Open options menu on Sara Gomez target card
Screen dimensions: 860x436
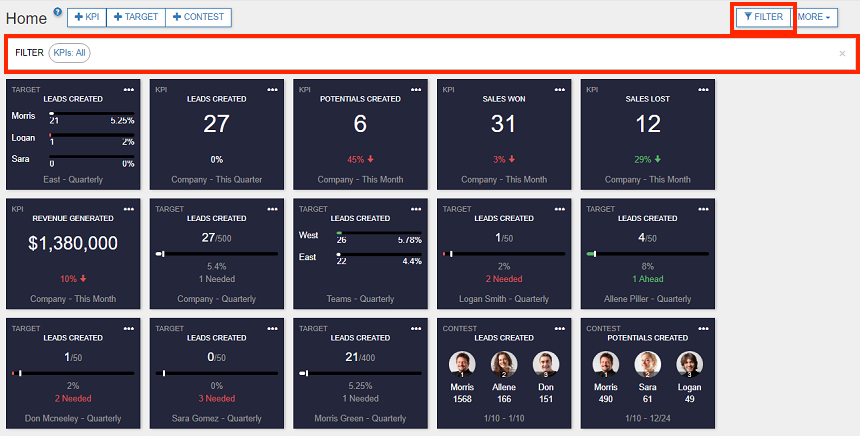point(272,329)
